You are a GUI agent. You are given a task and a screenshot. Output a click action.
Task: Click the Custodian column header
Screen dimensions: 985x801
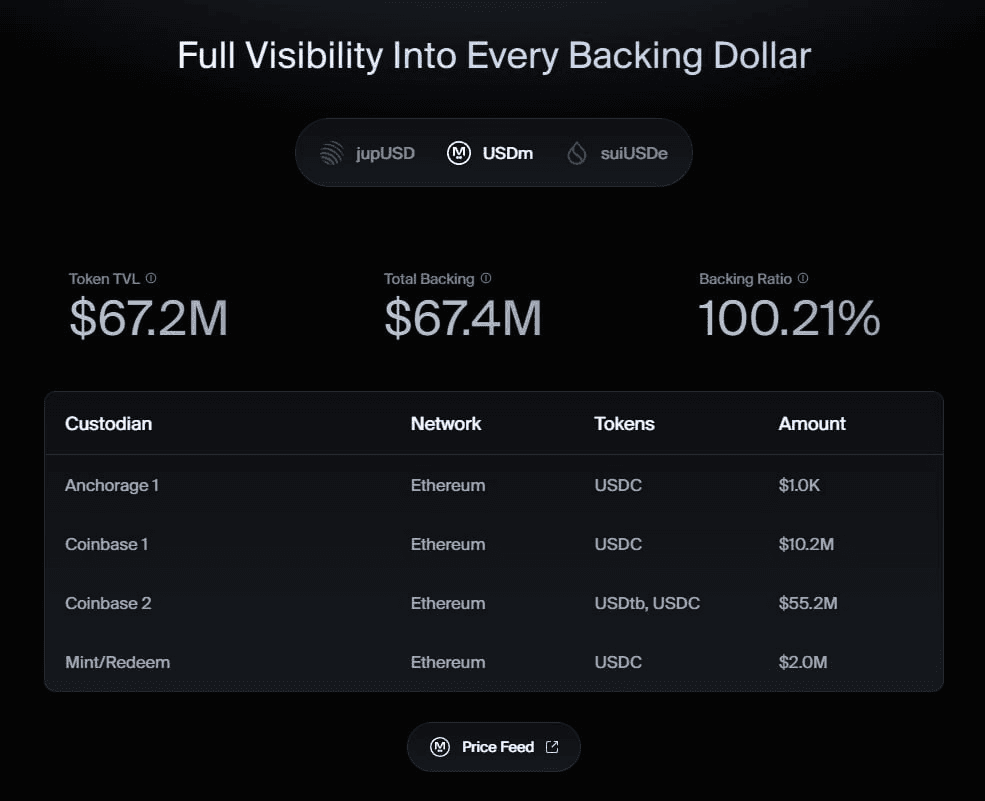[x=108, y=423]
